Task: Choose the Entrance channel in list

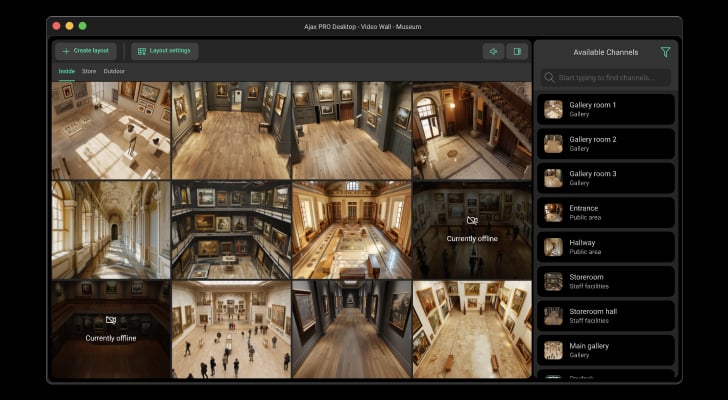Action: 606,212
